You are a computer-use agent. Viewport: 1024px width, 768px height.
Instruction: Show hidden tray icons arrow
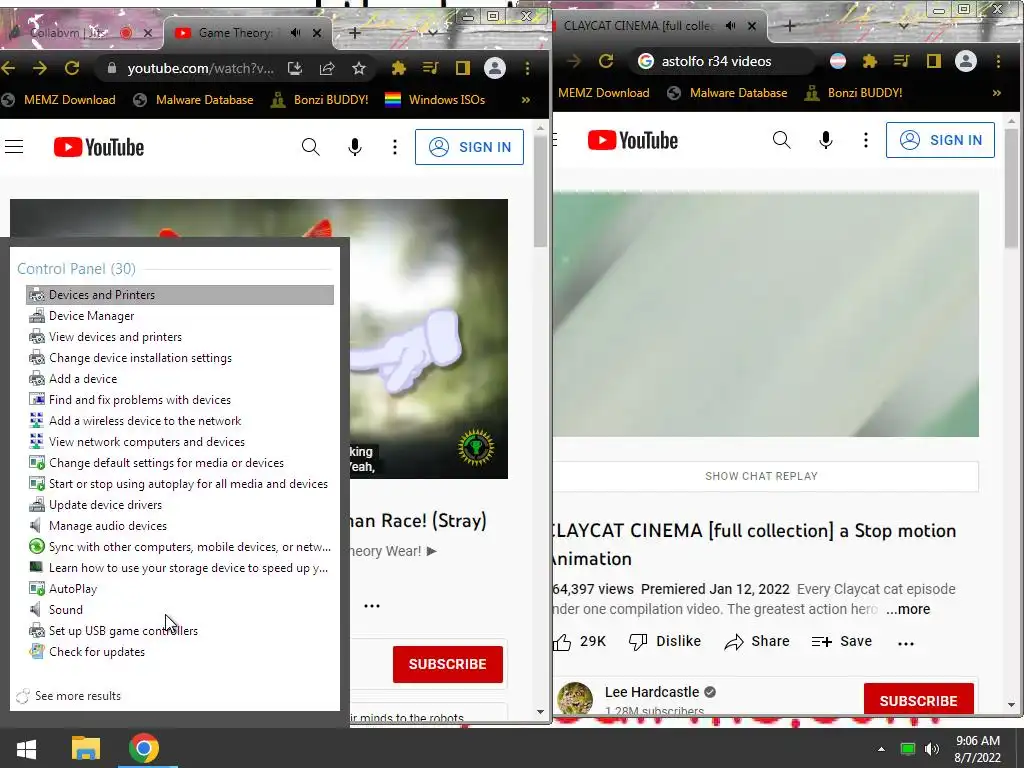pos(881,749)
